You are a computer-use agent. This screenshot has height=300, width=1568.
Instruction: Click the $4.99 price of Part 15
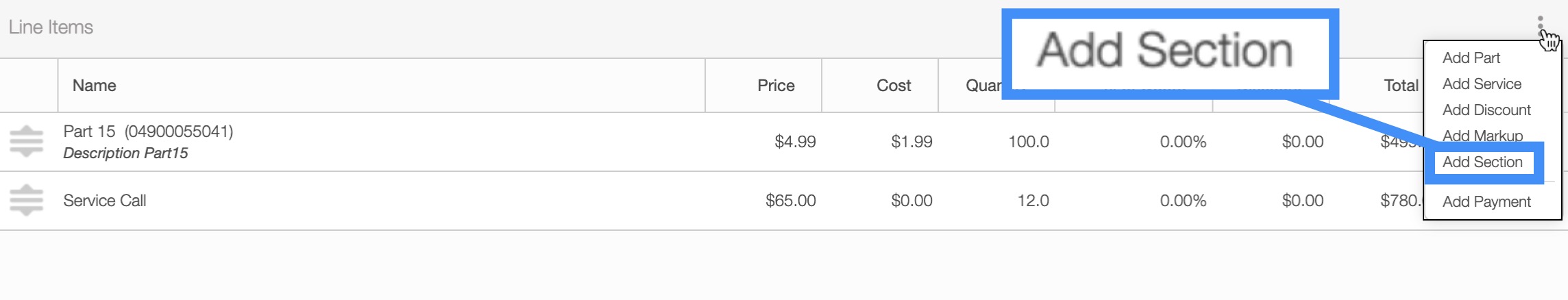(795, 142)
